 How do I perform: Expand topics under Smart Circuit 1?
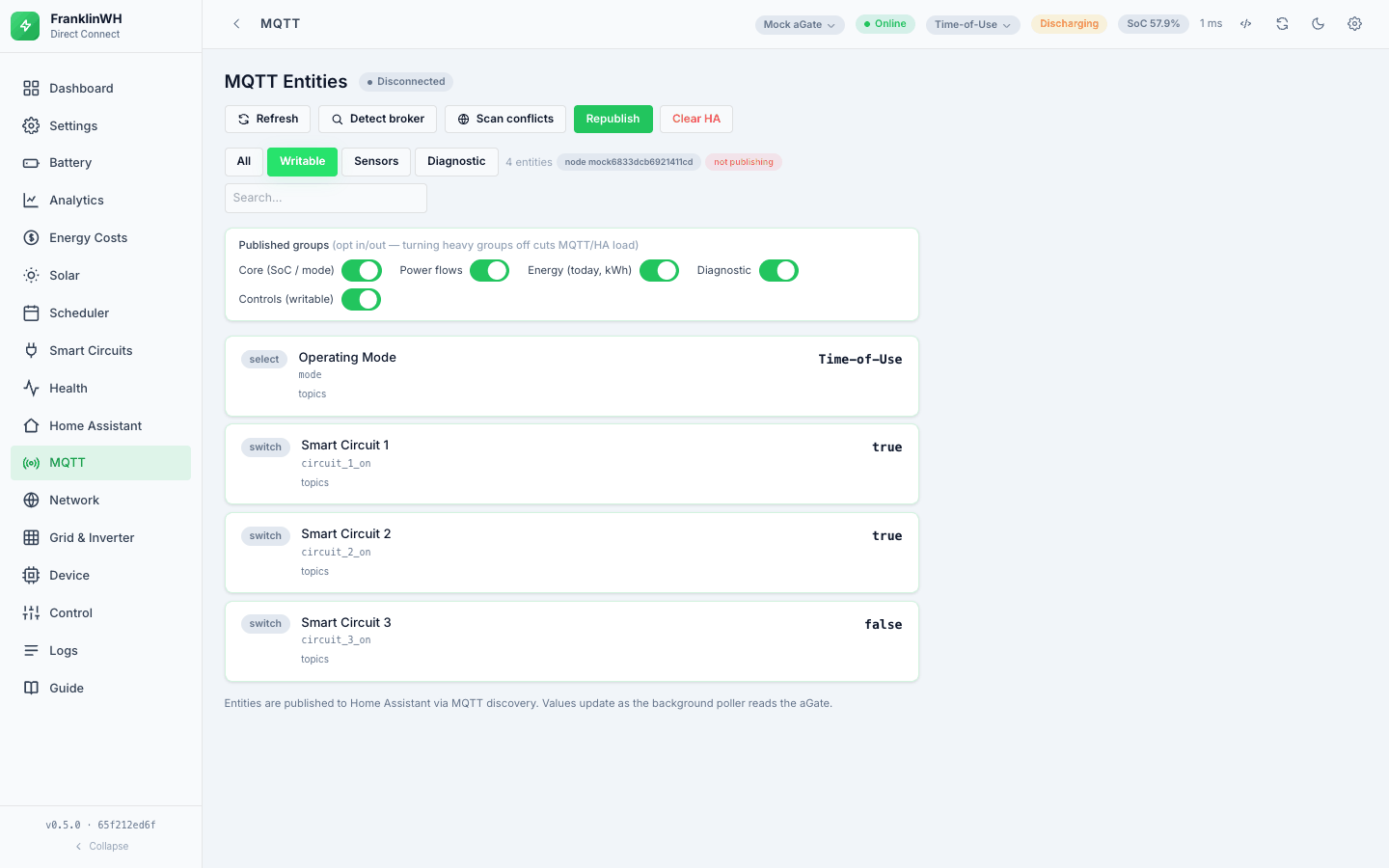click(314, 482)
